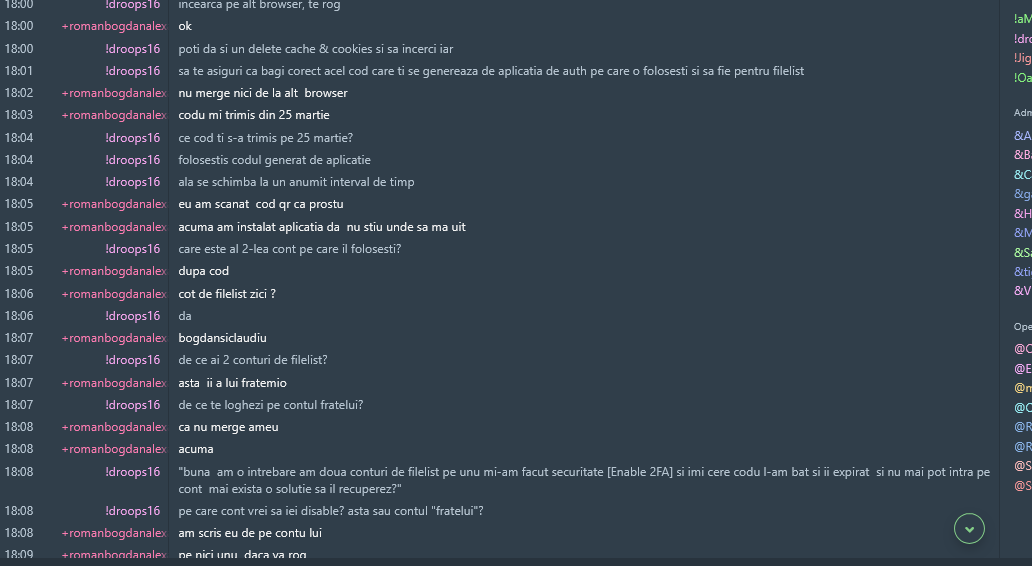
Task: Click the 18:03 timestamp
Action: pos(19,115)
